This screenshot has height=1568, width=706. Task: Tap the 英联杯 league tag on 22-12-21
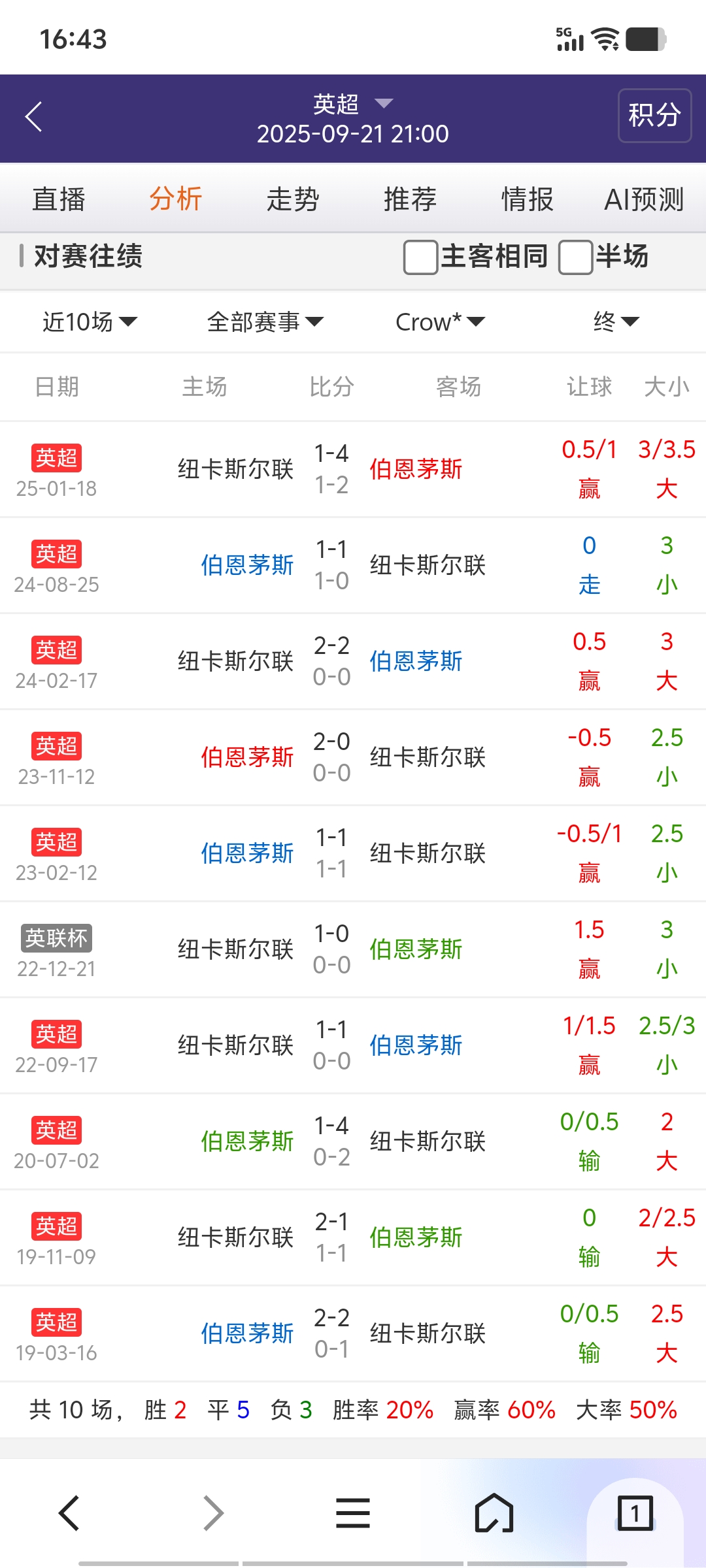point(56,938)
